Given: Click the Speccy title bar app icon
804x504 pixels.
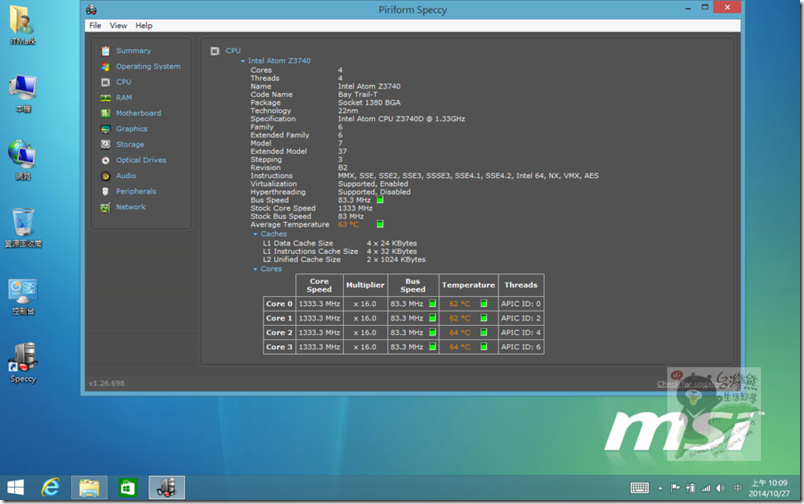Looking at the screenshot, I should click(x=91, y=9).
